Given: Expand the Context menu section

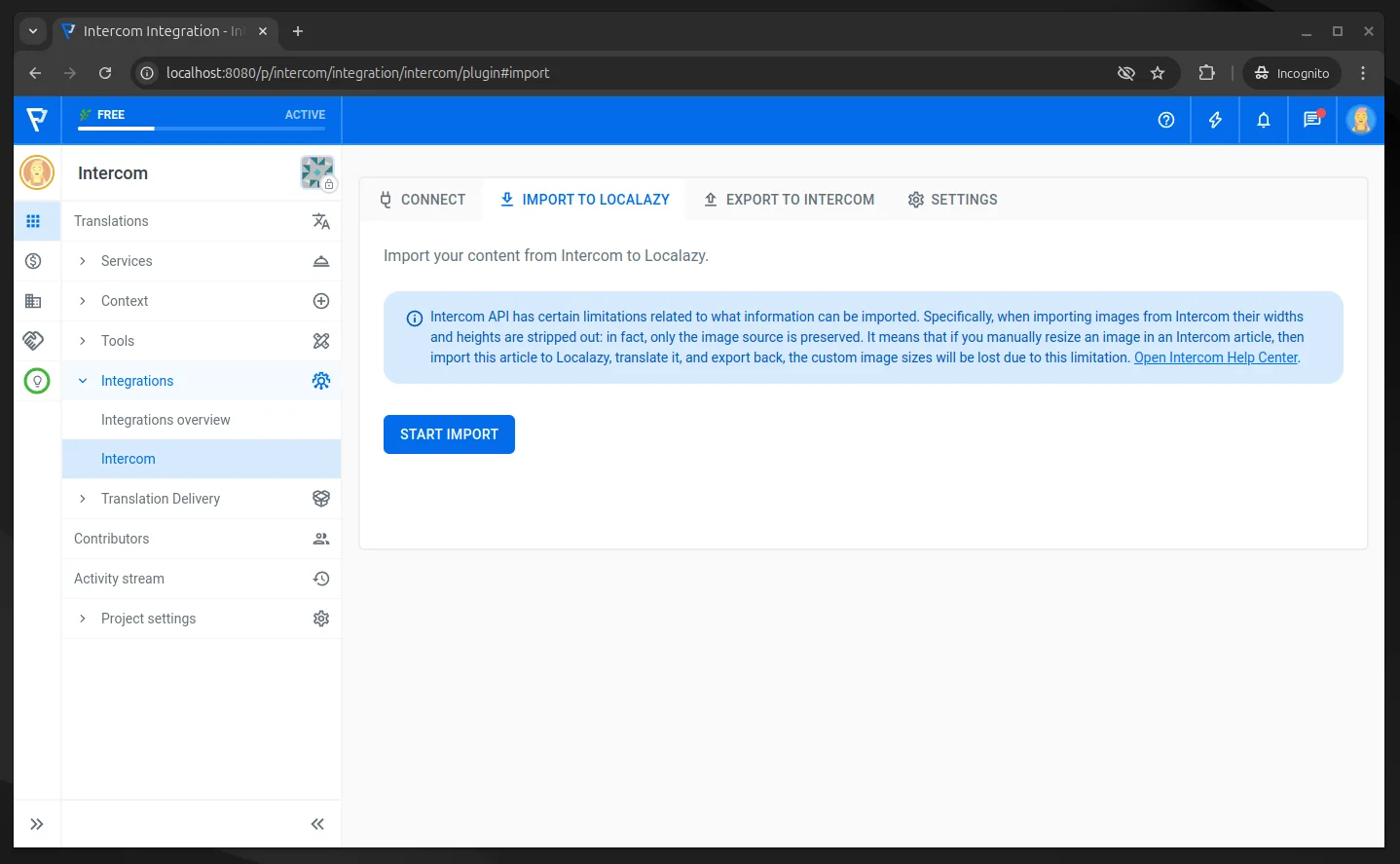Looking at the screenshot, I should (x=125, y=301).
